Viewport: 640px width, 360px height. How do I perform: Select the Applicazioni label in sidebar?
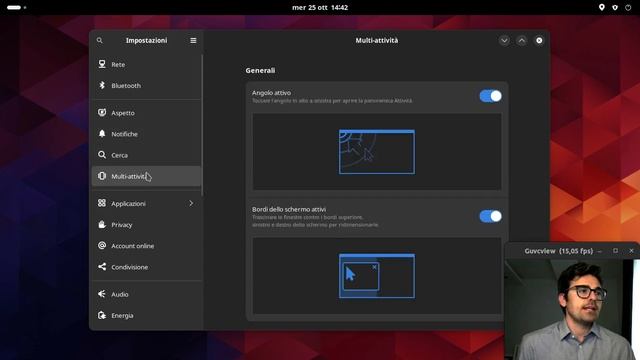(129, 204)
